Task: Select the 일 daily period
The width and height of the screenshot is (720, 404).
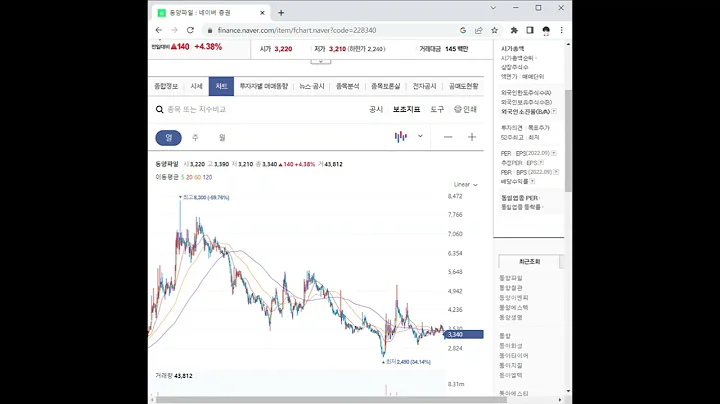Action: [169, 138]
